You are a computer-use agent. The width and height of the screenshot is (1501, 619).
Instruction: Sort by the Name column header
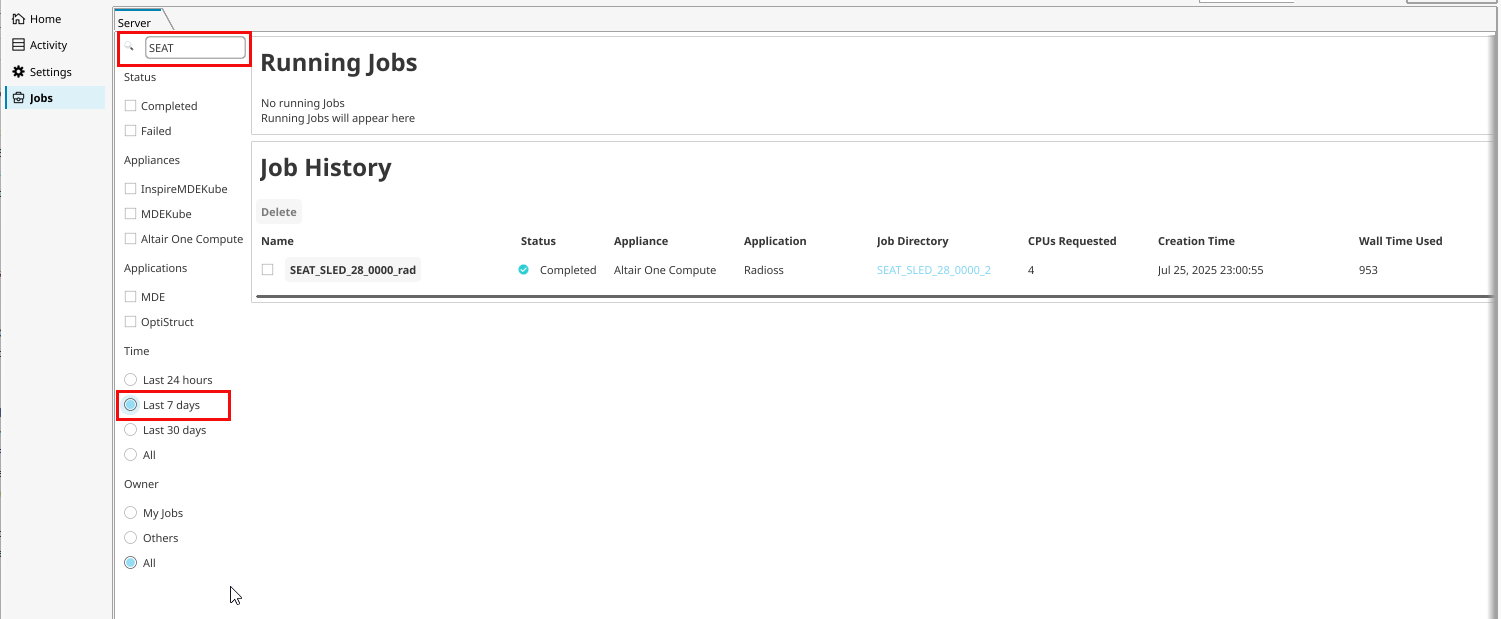277,241
